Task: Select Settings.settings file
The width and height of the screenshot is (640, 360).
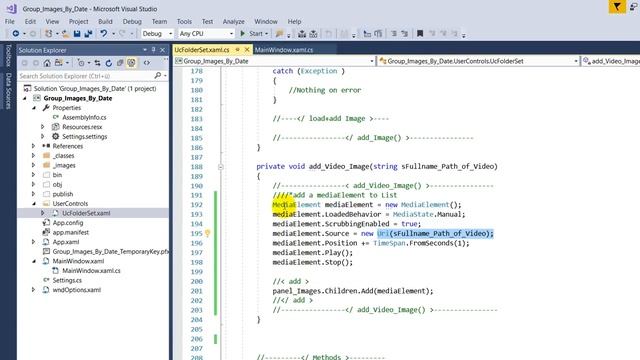Action: click(84, 136)
